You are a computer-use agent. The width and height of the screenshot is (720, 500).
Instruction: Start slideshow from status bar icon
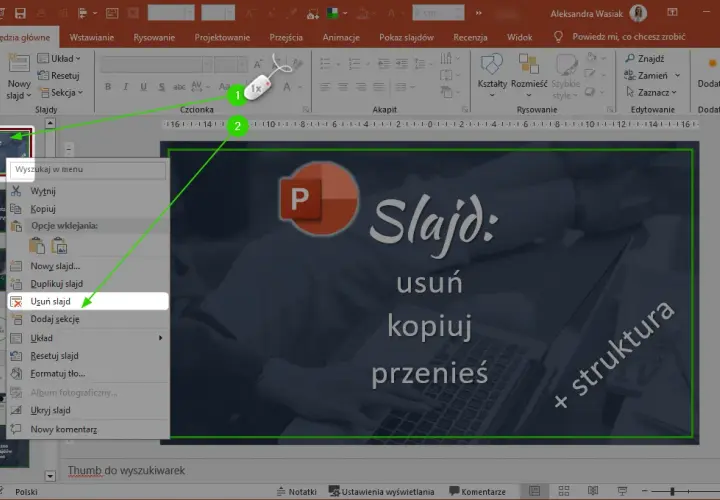pos(622,491)
